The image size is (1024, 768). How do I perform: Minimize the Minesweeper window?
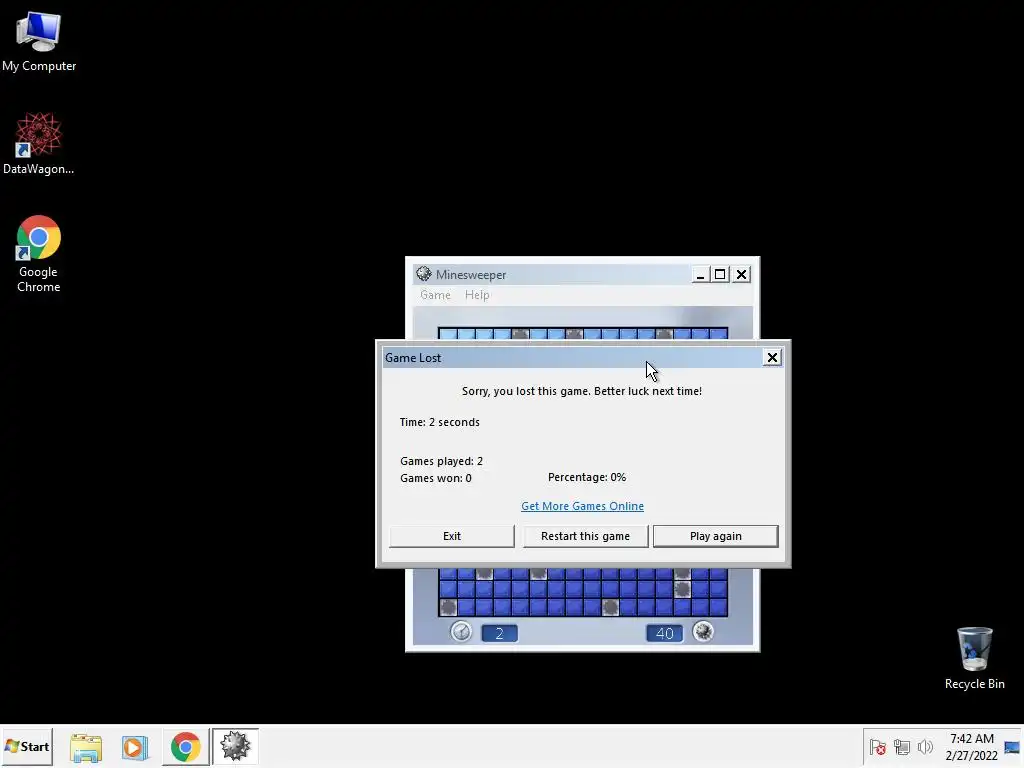[700, 275]
